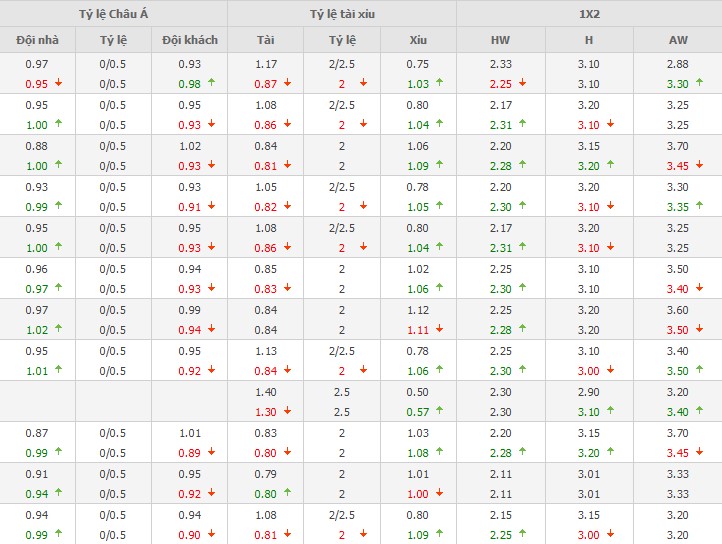The width and height of the screenshot is (722, 544).
Task: Click the green up arrow beside 1.02
Action: 58,330
